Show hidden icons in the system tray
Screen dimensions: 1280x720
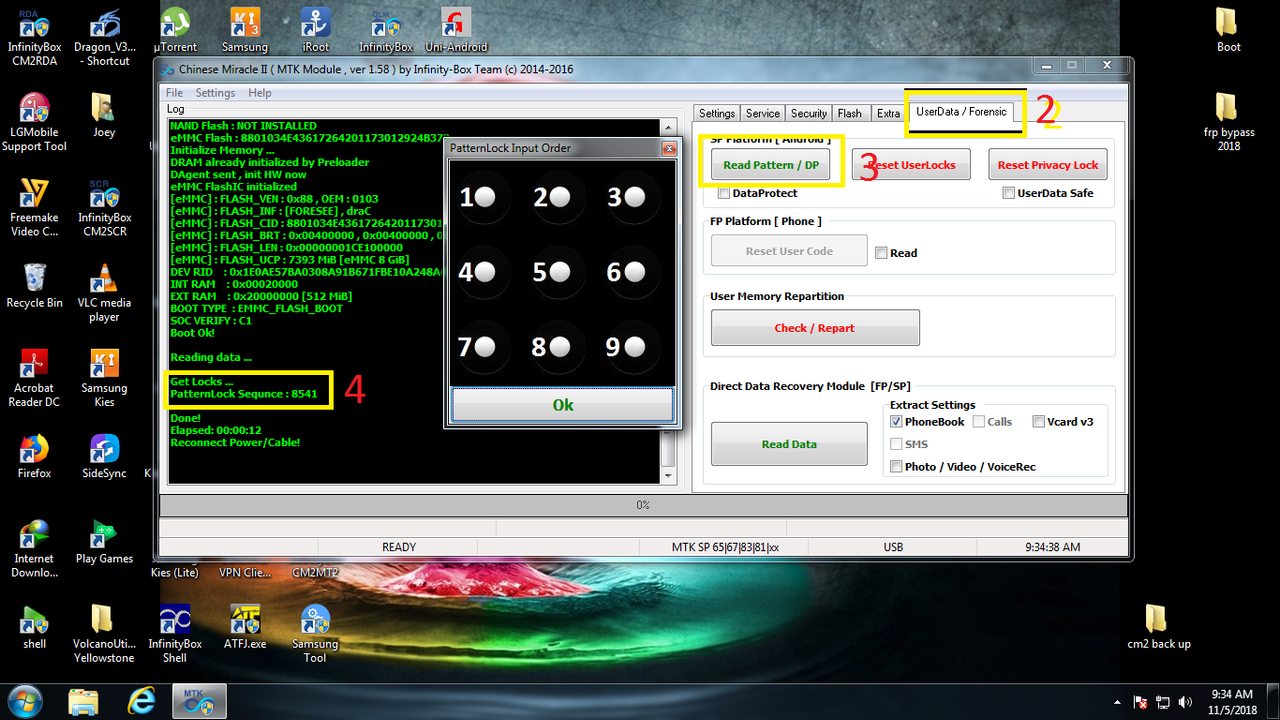coord(1119,702)
